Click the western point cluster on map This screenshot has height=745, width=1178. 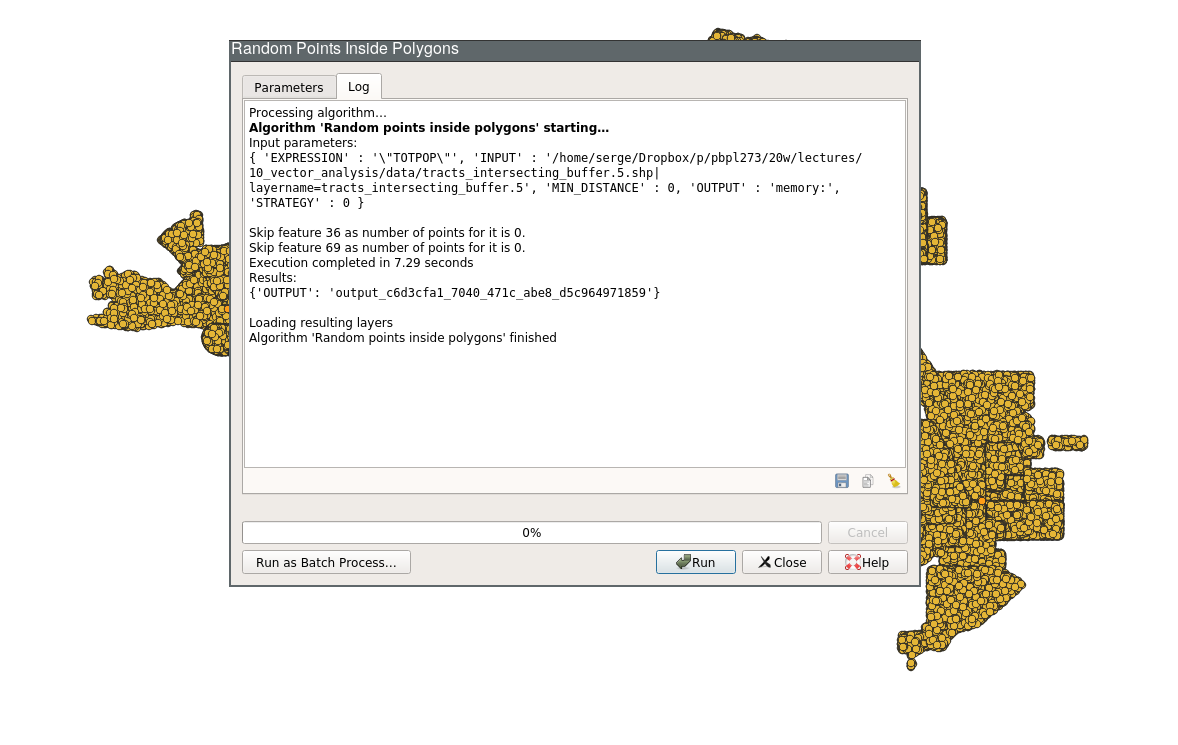tap(150, 300)
